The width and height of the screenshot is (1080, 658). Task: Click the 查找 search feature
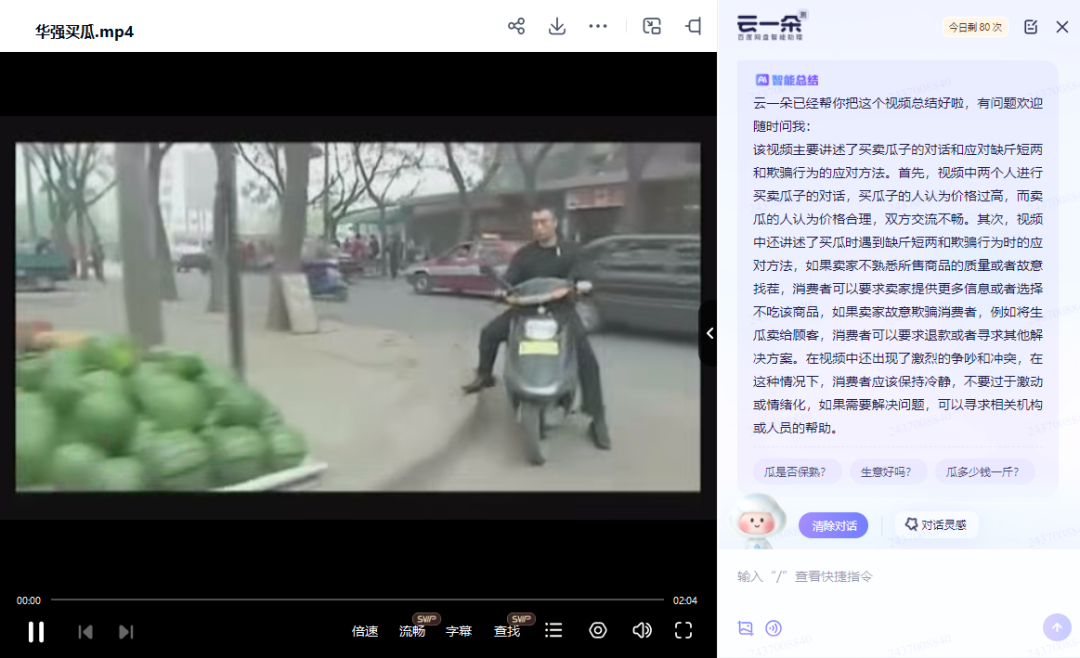507,631
